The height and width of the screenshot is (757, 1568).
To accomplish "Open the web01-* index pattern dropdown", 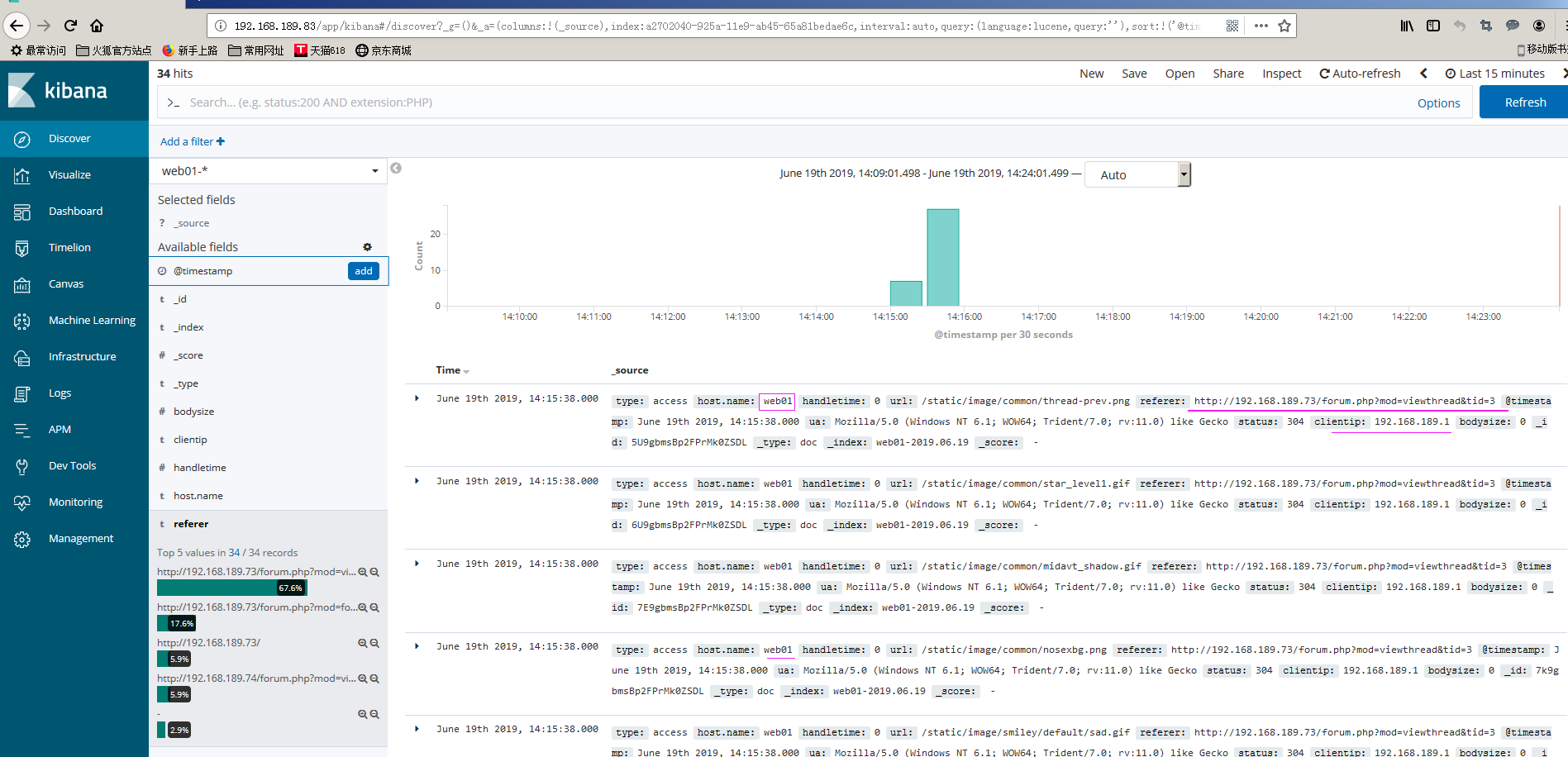I will click(269, 171).
